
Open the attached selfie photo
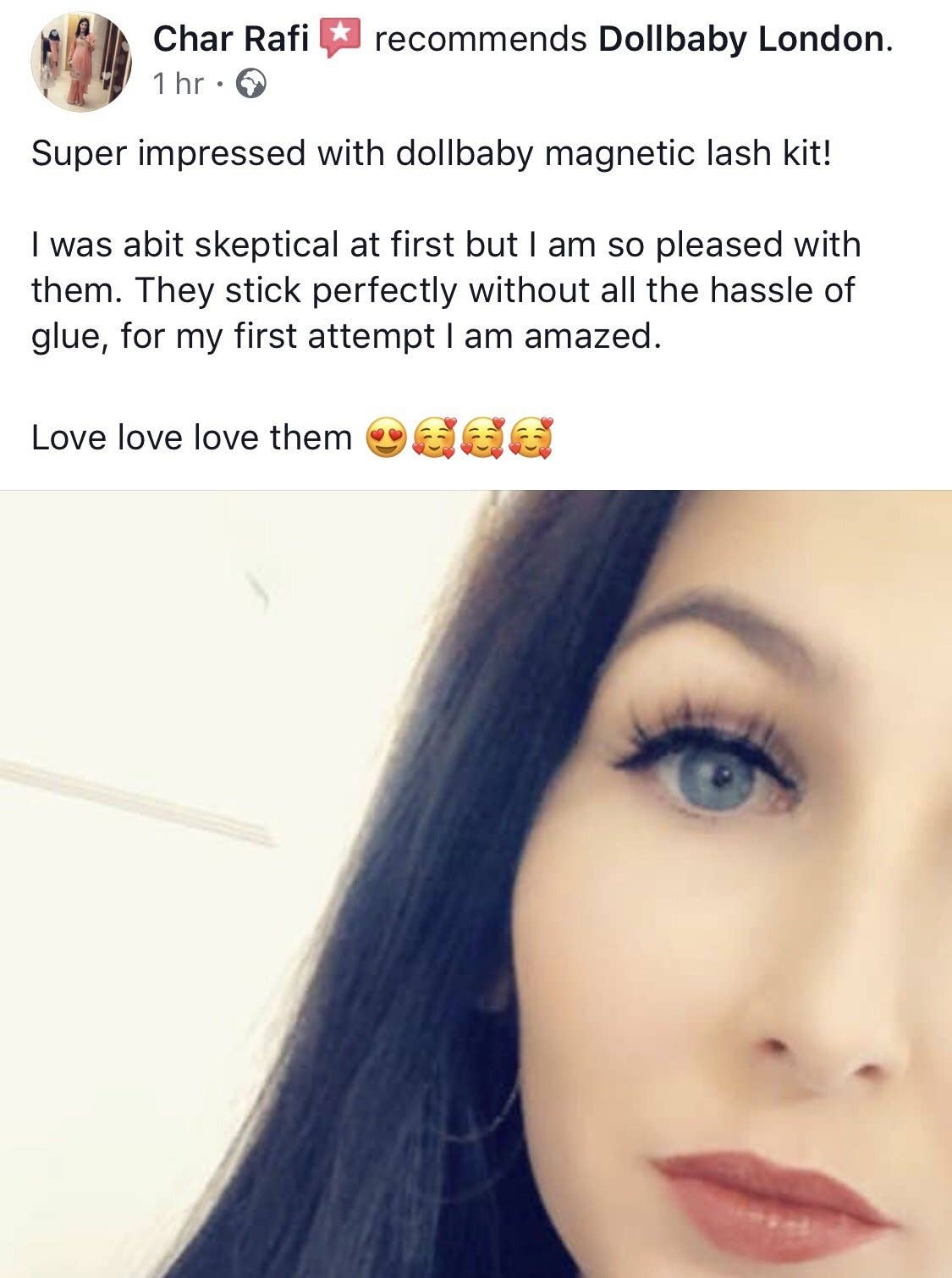click(476, 884)
